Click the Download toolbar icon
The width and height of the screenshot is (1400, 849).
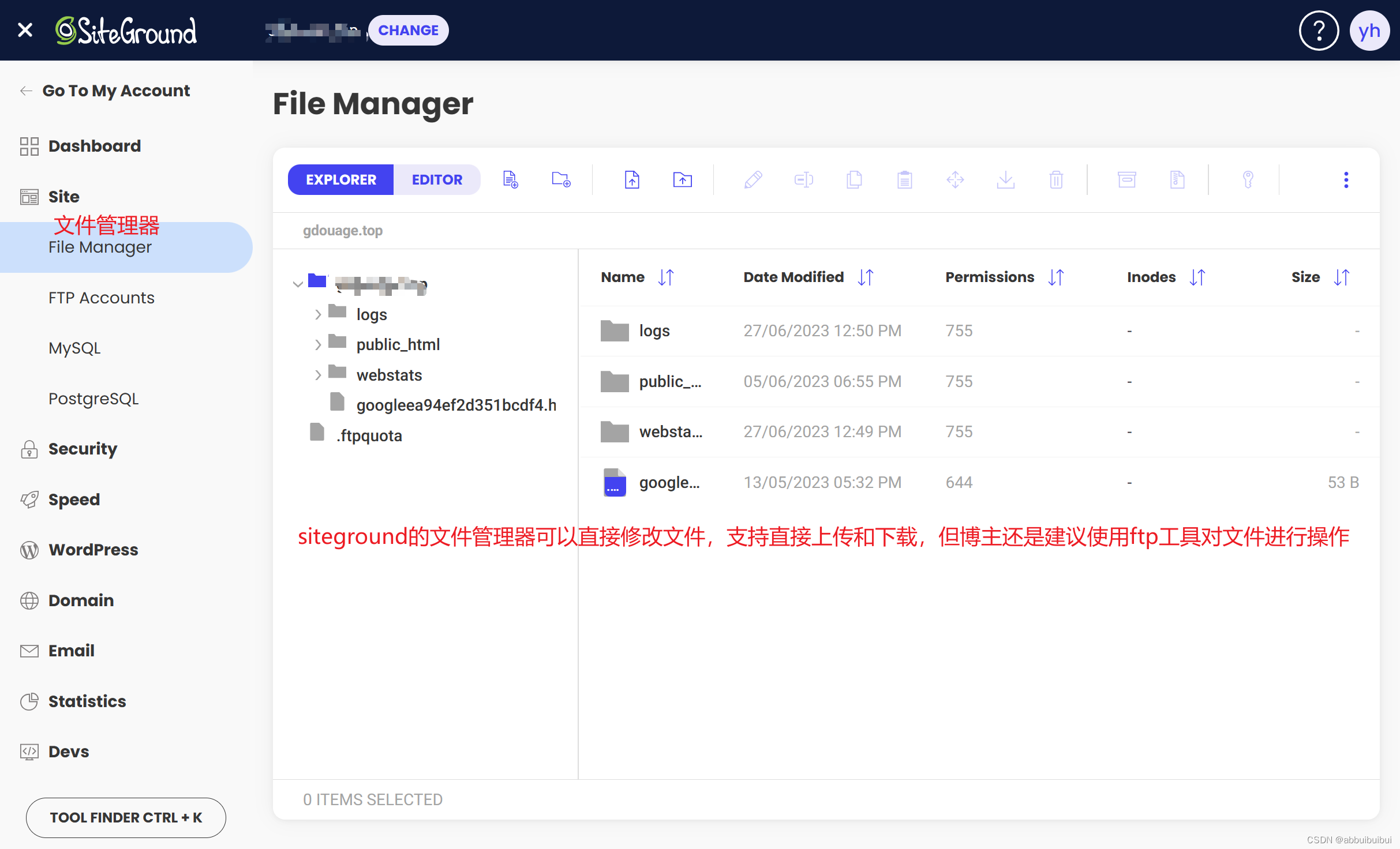pyautogui.click(x=1006, y=180)
